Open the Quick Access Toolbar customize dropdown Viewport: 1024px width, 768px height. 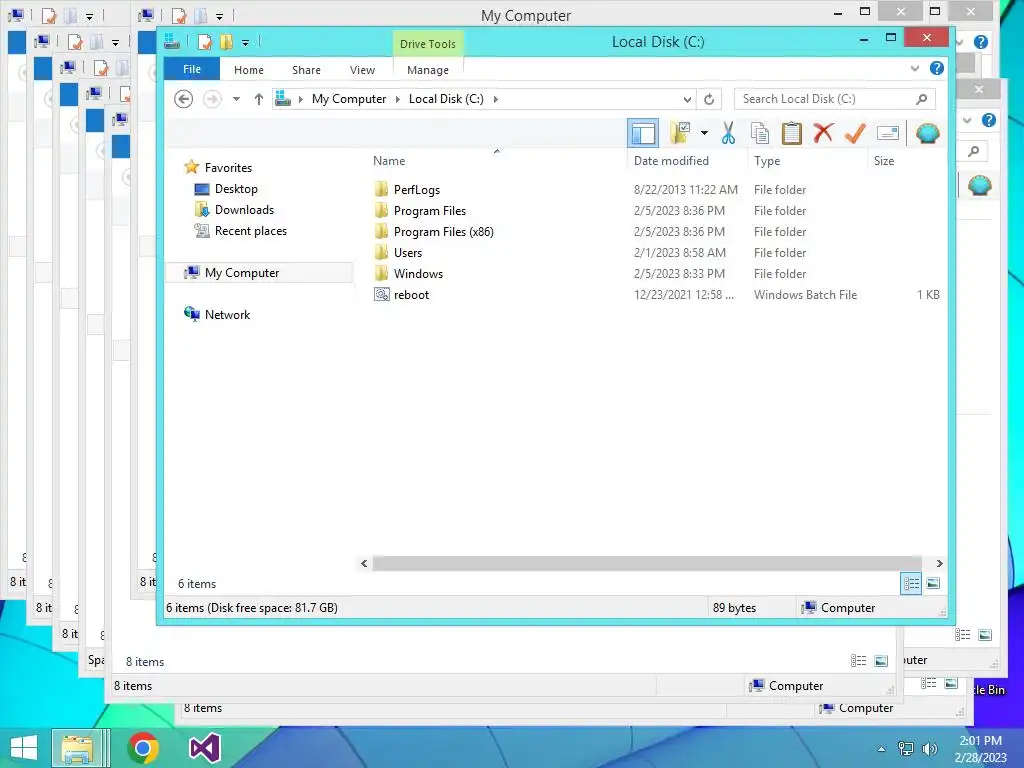pos(246,43)
